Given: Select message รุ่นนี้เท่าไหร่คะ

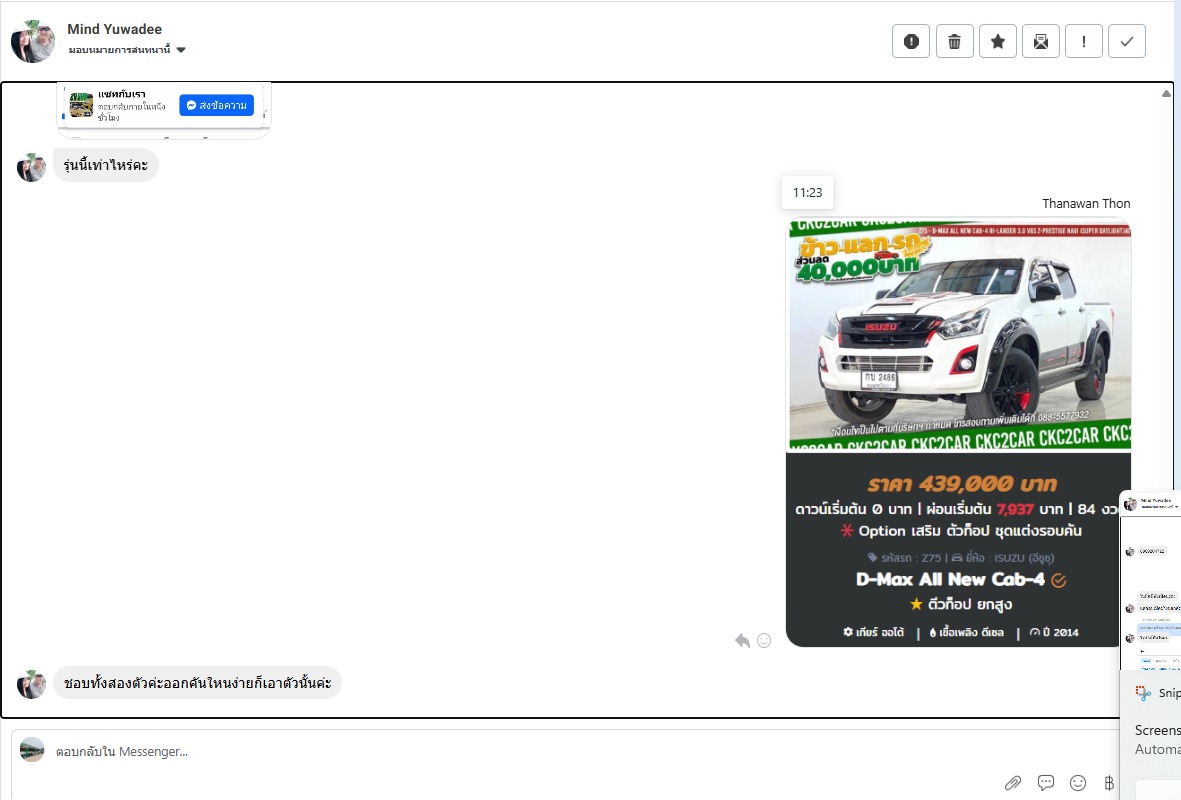Looking at the screenshot, I should coord(105,165).
